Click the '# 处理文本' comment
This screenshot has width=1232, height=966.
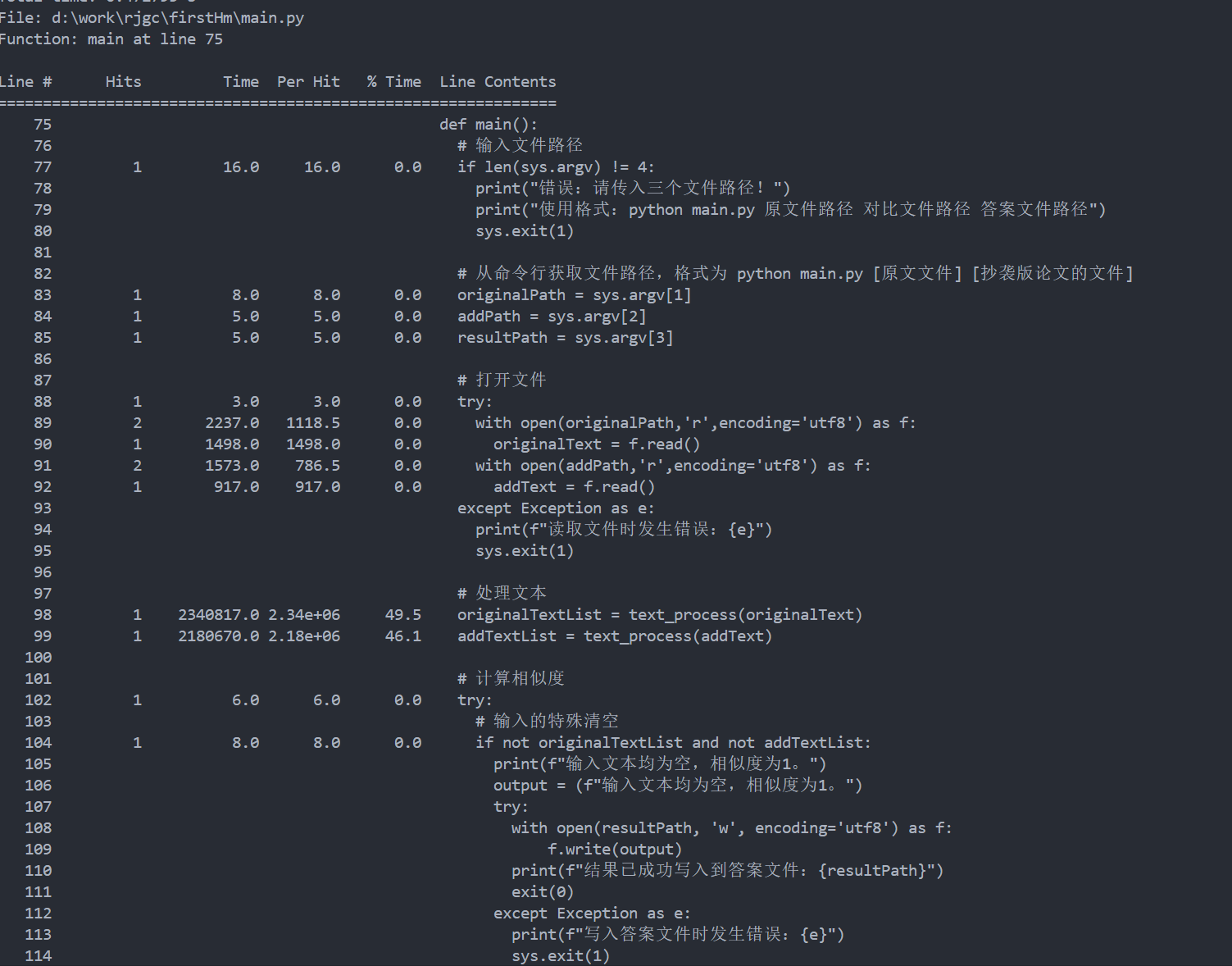point(502,594)
